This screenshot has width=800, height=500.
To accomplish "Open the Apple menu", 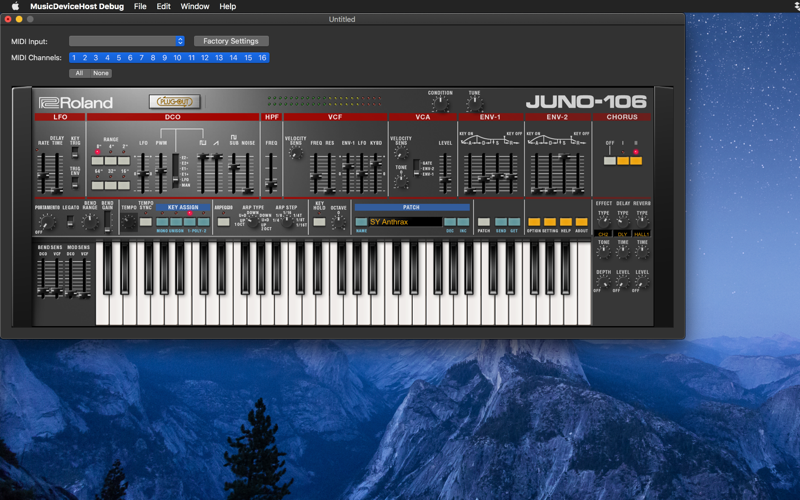I will 15,6.
